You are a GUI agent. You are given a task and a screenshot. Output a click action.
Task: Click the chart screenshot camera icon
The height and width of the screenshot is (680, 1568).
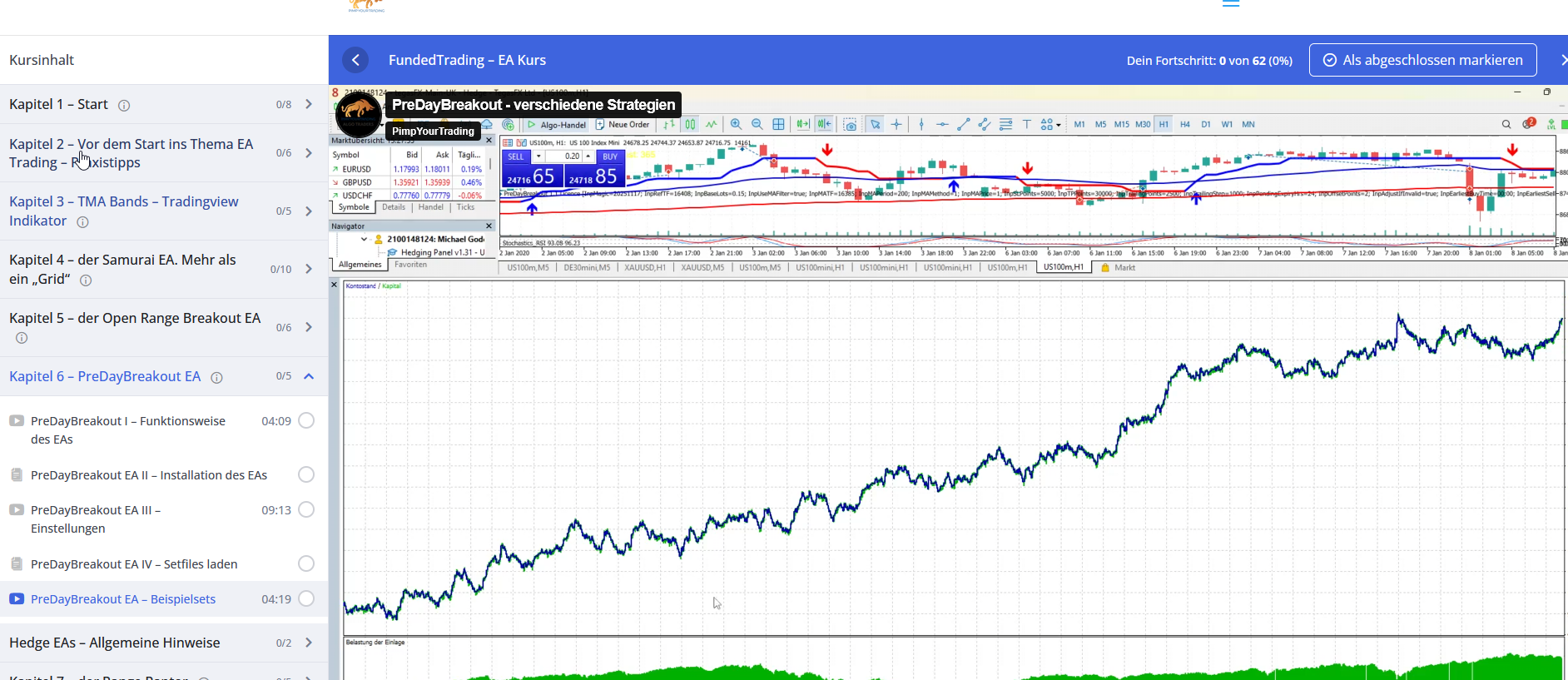click(850, 125)
